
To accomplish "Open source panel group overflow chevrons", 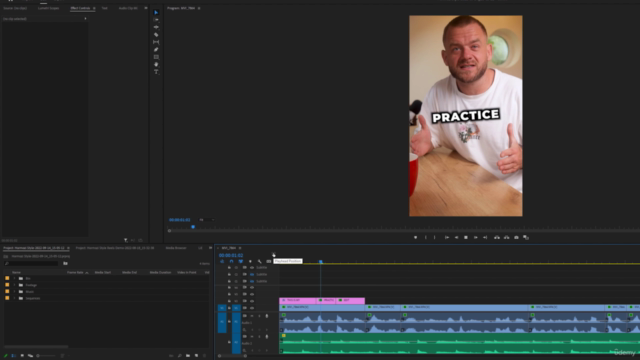I will click(x=146, y=8).
